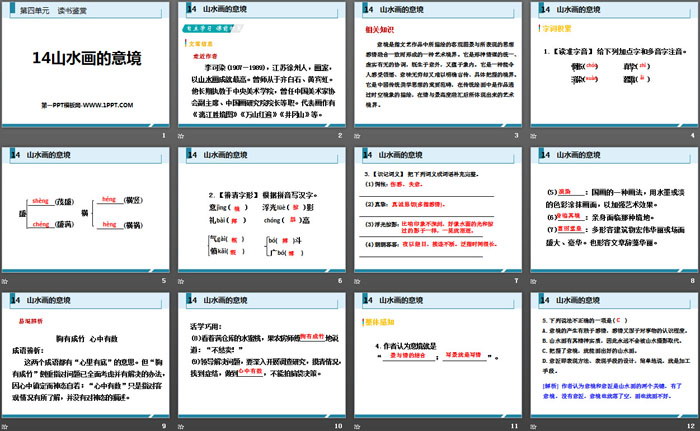The width and height of the screenshot is (700, 431).
Task: Click animation star icon under slide 5
Action: [x=5, y=281]
